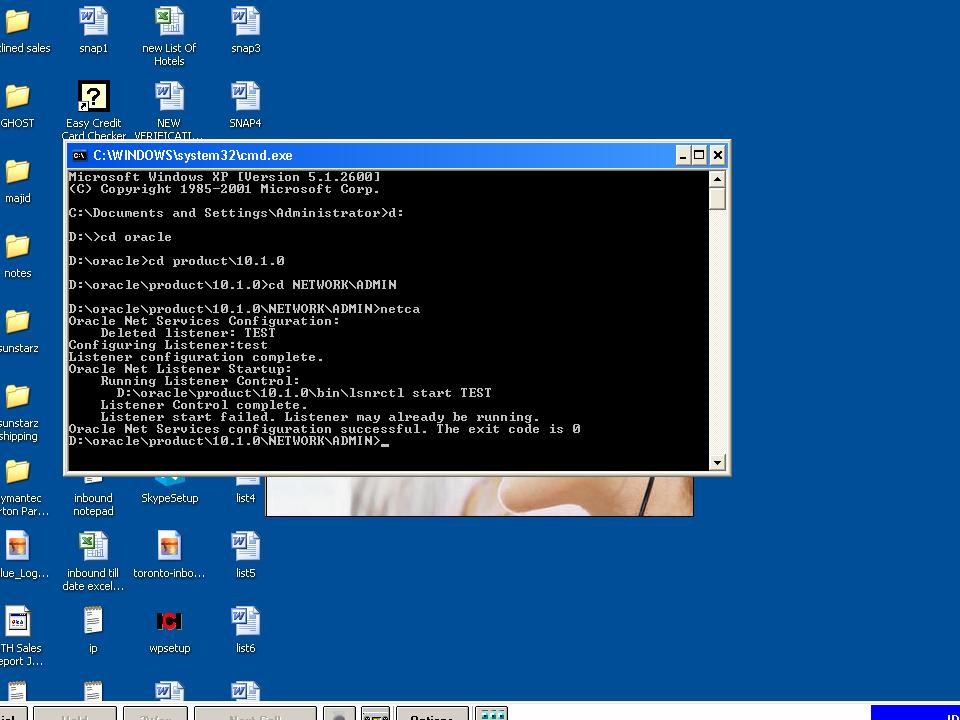Click the cmd scrollbar down arrow
The height and width of the screenshot is (720, 960).
pyautogui.click(x=717, y=462)
